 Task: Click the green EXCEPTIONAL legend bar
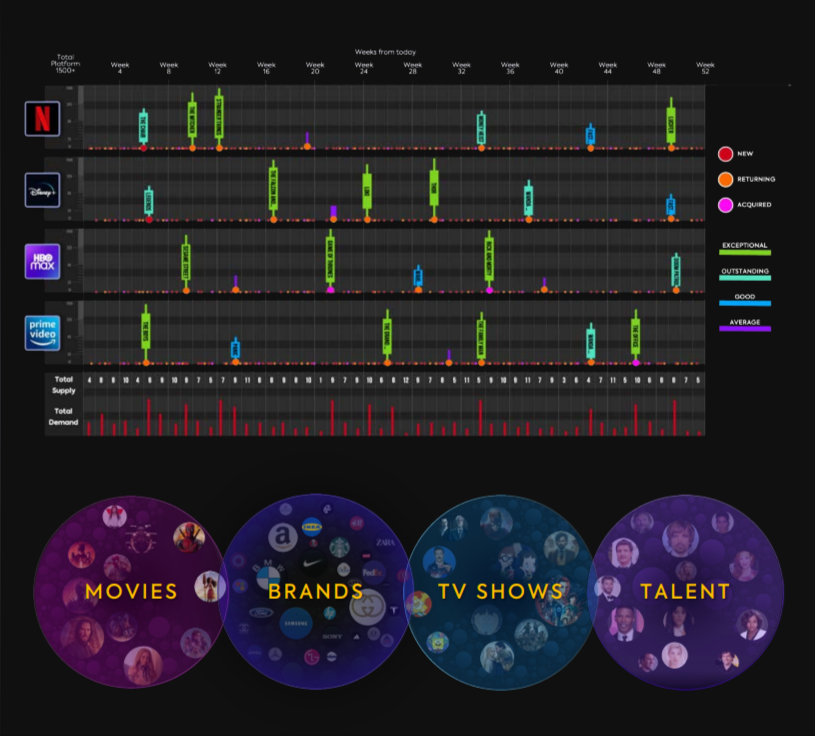click(745, 253)
